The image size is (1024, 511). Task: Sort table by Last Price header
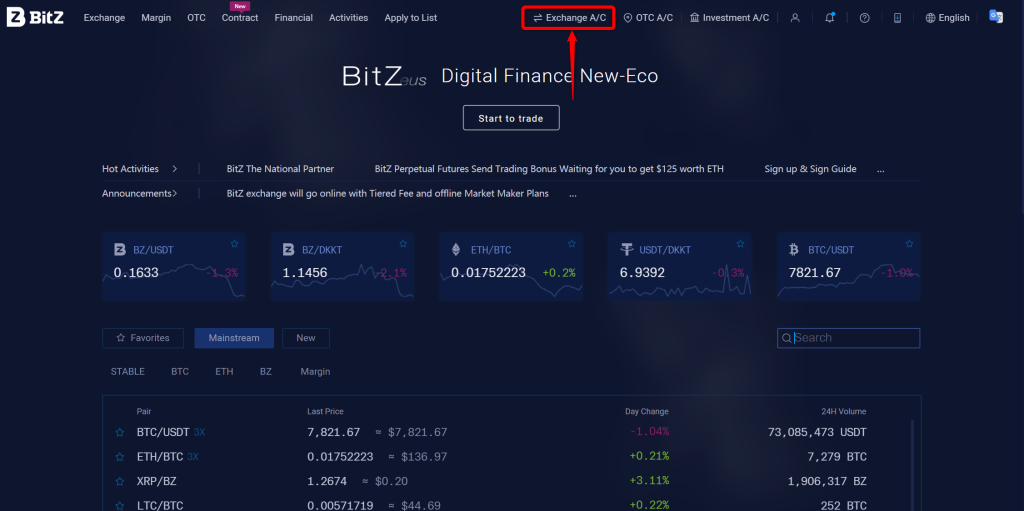click(x=325, y=412)
